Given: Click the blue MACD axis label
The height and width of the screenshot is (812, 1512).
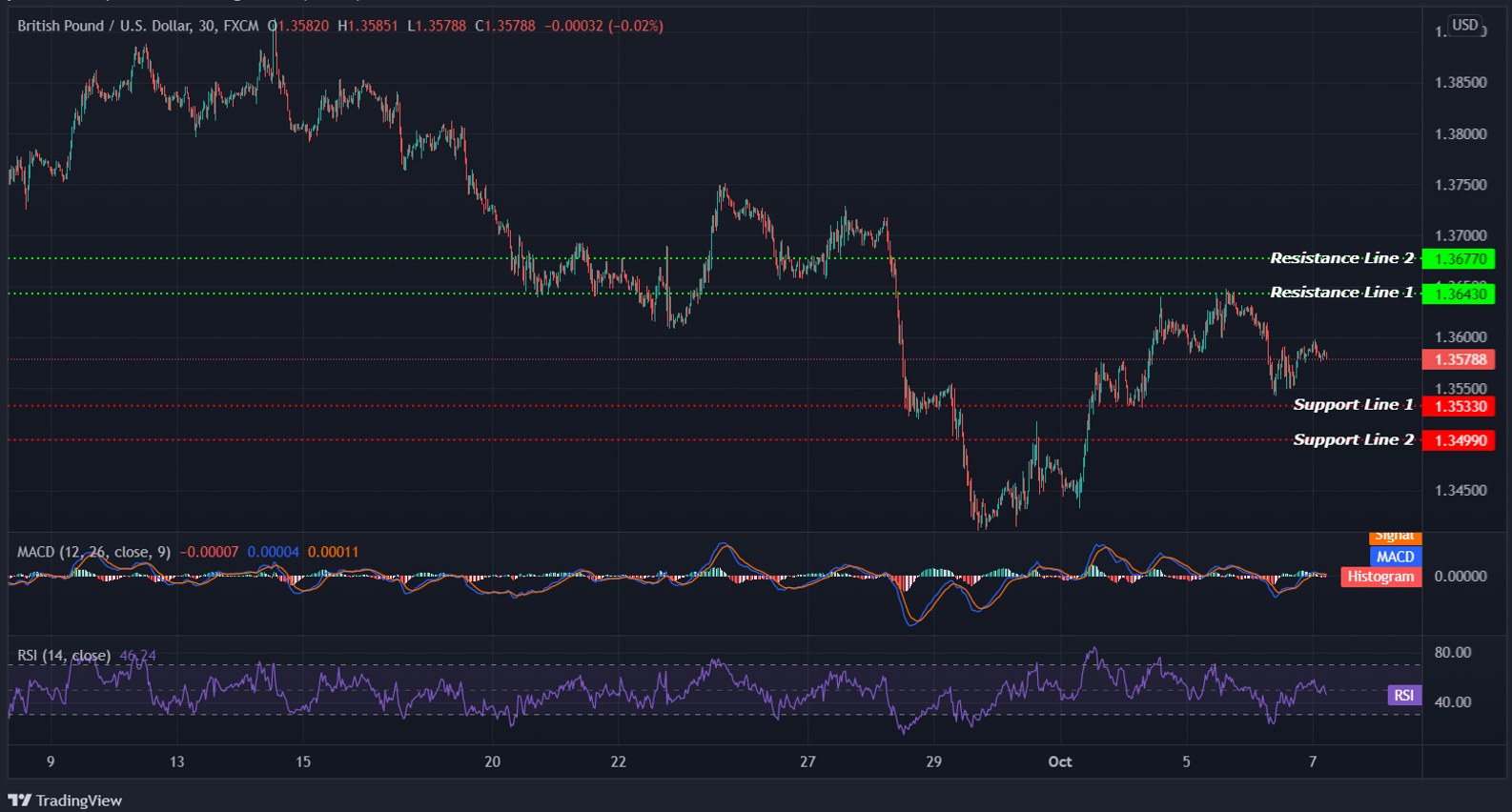Looking at the screenshot, I should (1395, 557).
